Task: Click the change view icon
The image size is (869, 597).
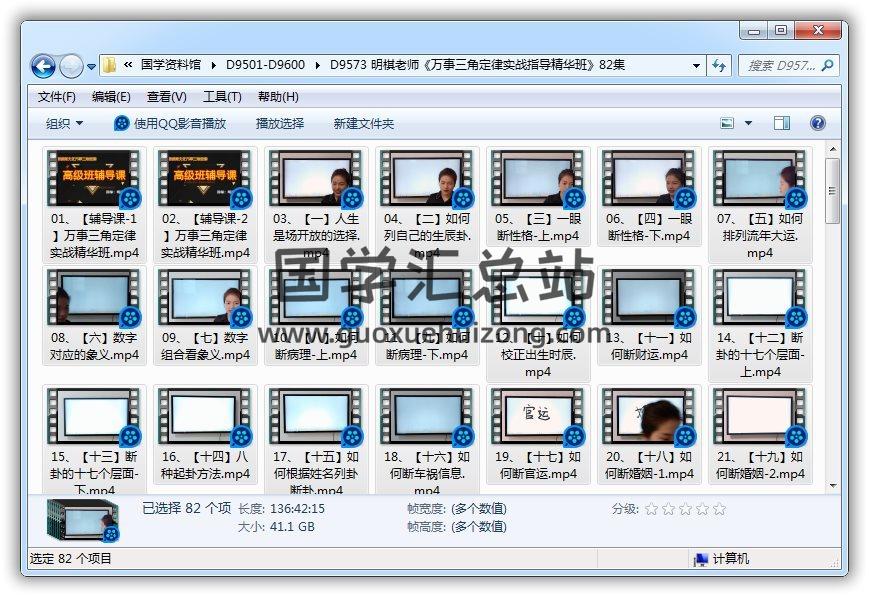Action: tap(727, 123)
